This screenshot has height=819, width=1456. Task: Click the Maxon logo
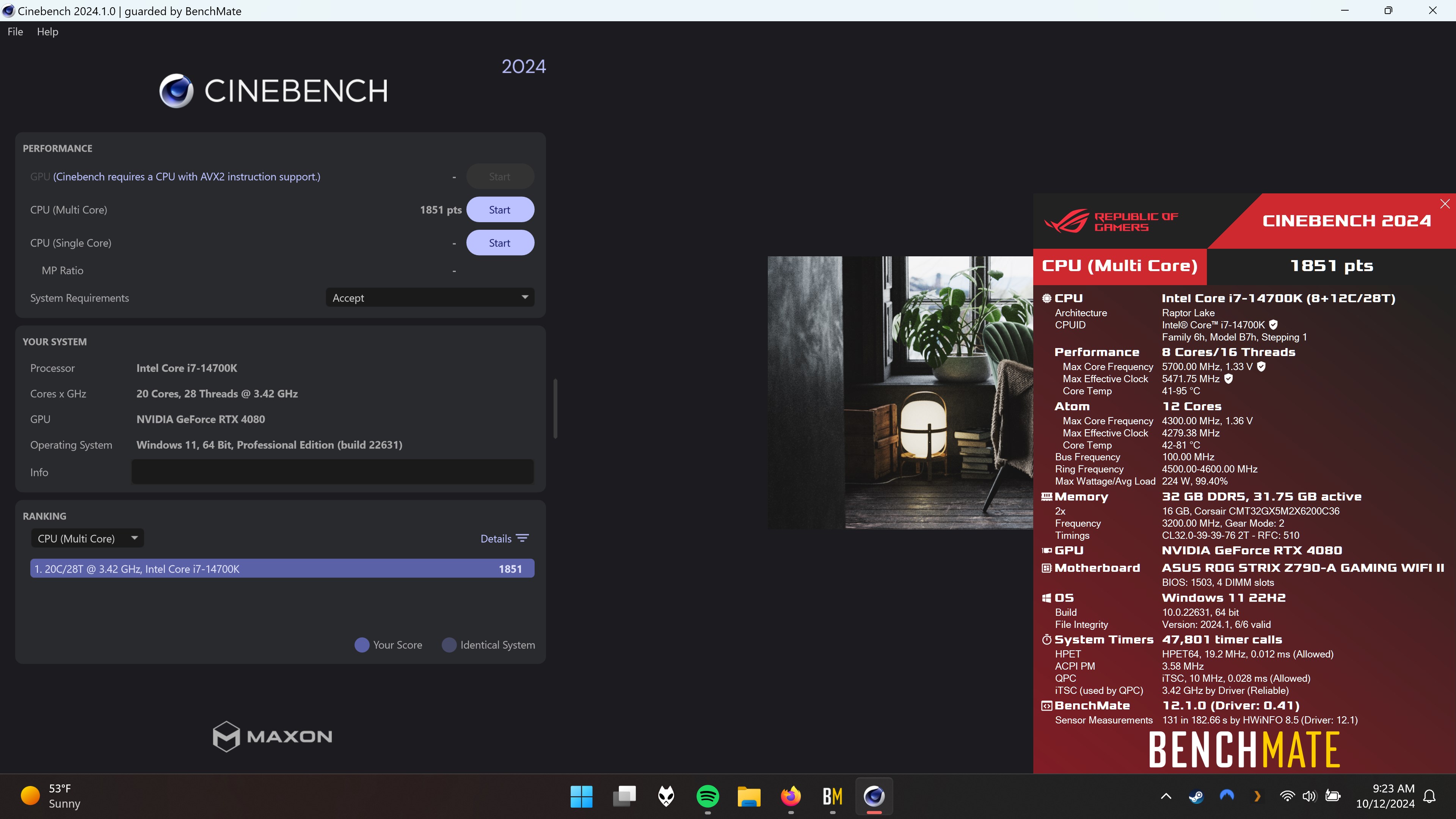coord(273,736)
